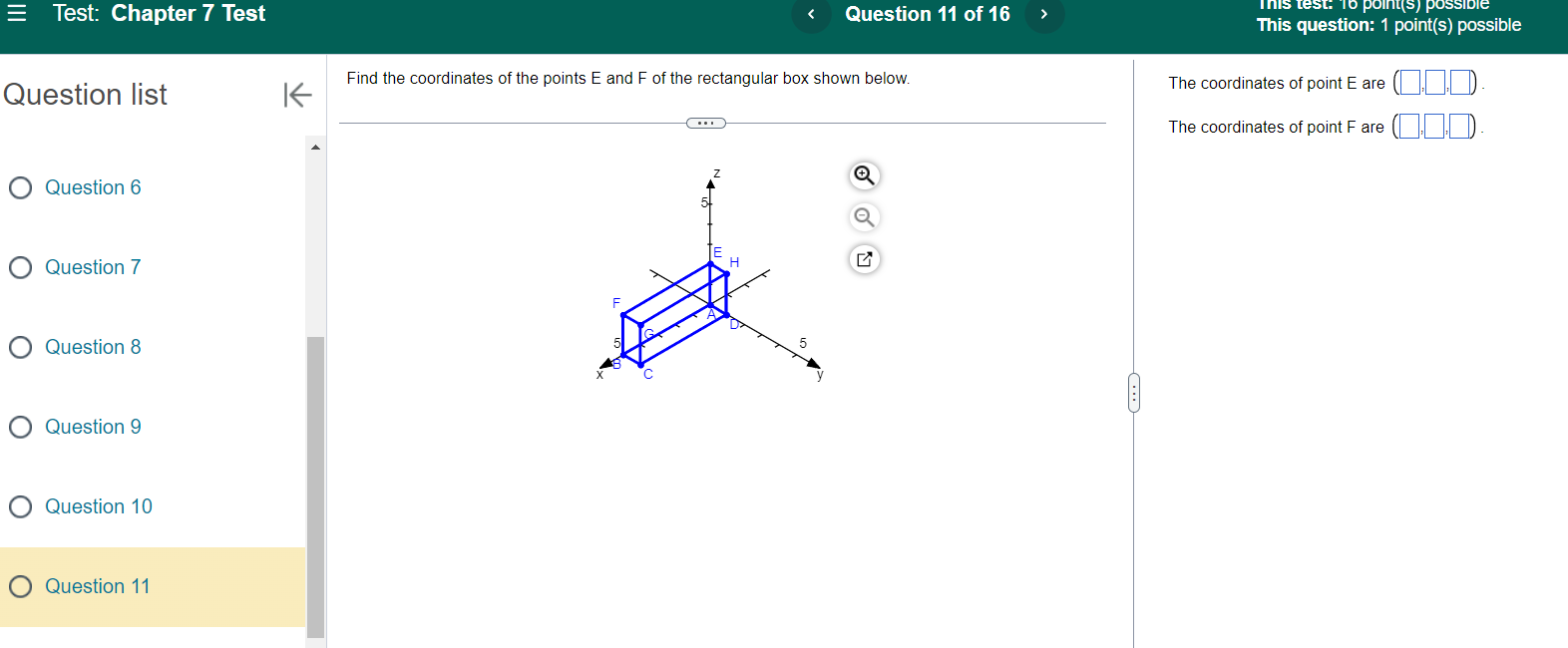This screenshot has width=1568, height=648.
Task: Expand the question text ellipsis handle
Action: tap(706, 123)
